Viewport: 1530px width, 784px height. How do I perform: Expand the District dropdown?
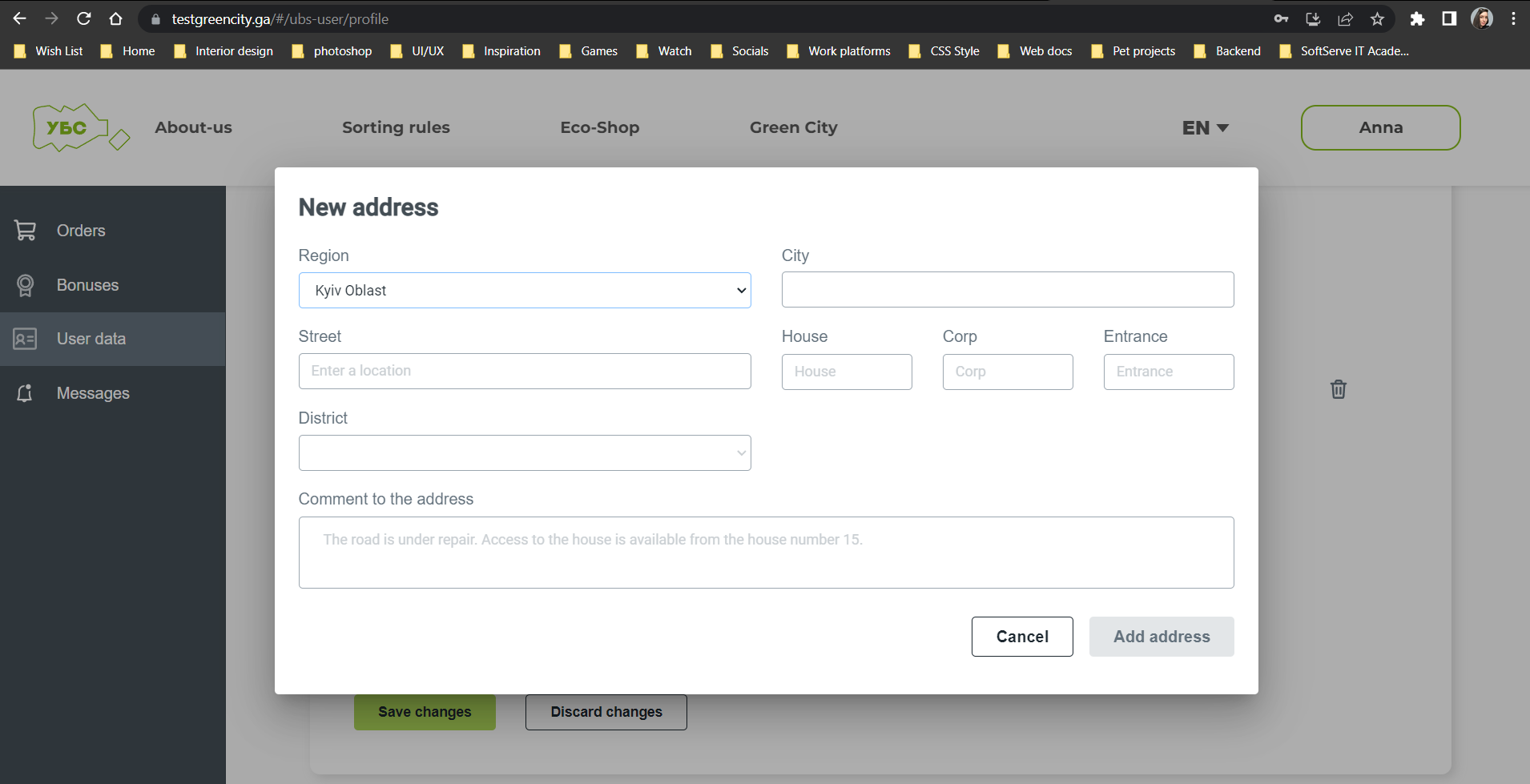click(525, 452)
